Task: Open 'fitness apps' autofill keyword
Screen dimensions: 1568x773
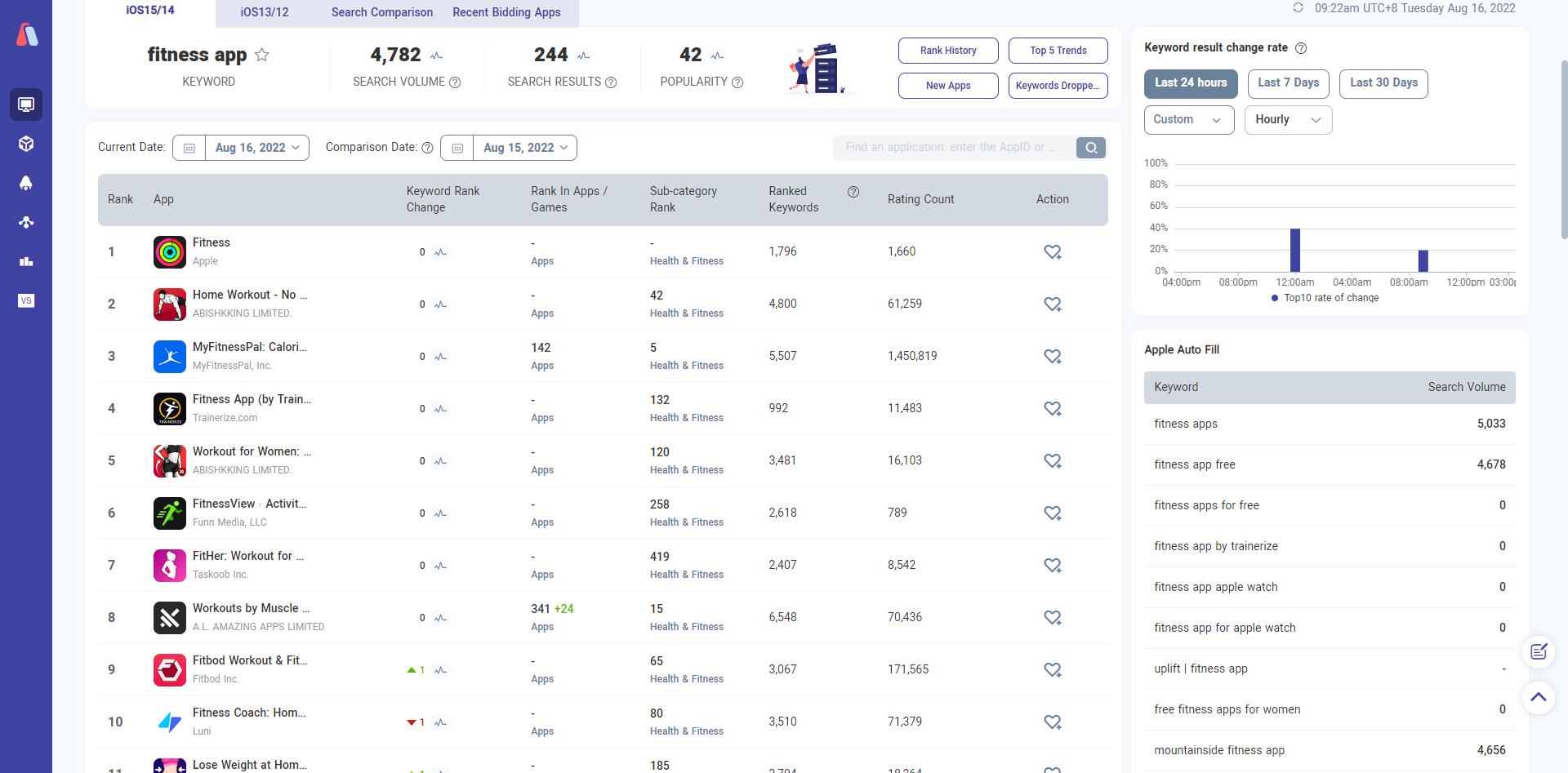Action: [x=1186, y=424]
